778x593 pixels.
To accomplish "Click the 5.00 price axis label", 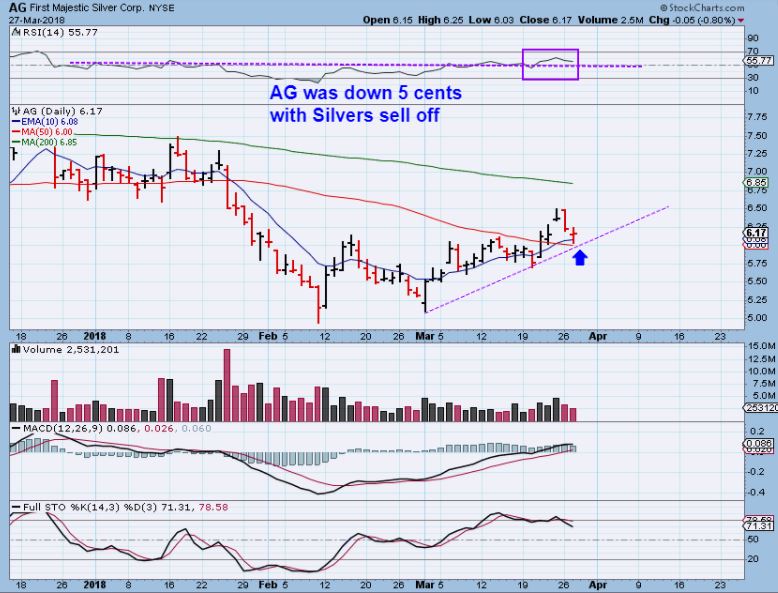I will click(757, 318).
